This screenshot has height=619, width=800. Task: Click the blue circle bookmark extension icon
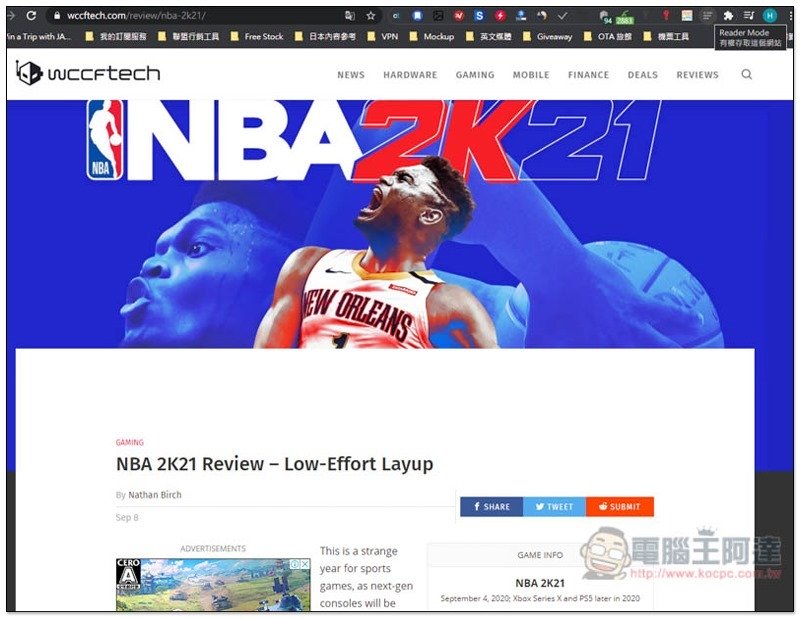417,16
